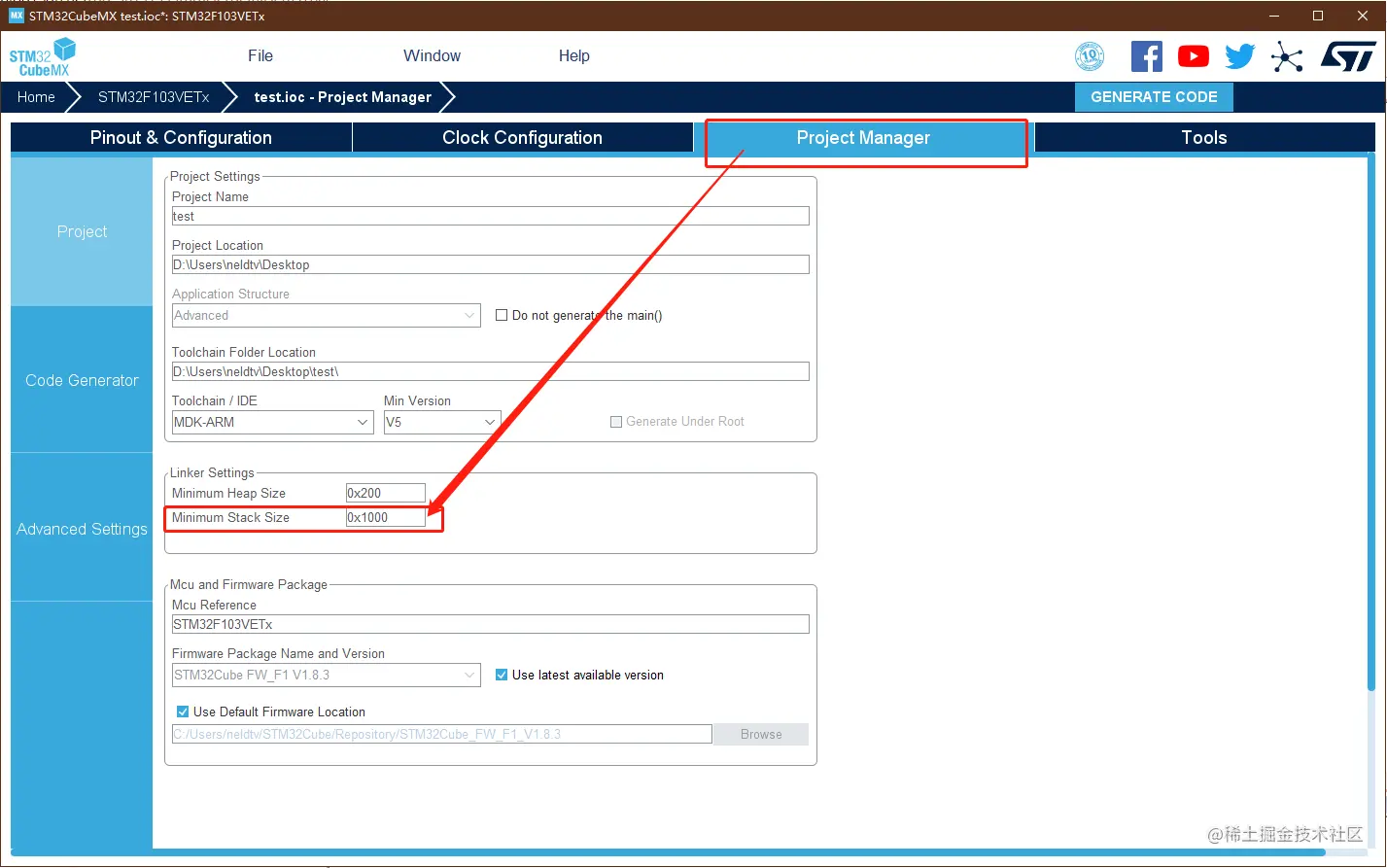This screenshot has height=868, width=1387.
Task: Click test.ioc - Project Manager breadcrumb
Action: coord(343,97)
